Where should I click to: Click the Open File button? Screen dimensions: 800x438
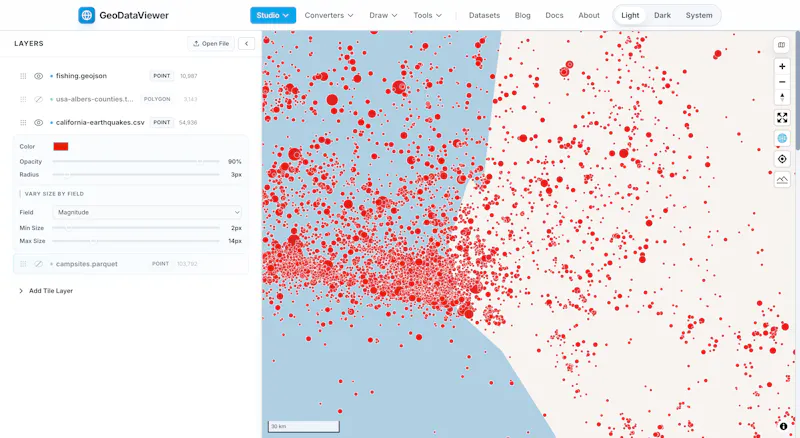pyautogui.click(x=211, y=43)
